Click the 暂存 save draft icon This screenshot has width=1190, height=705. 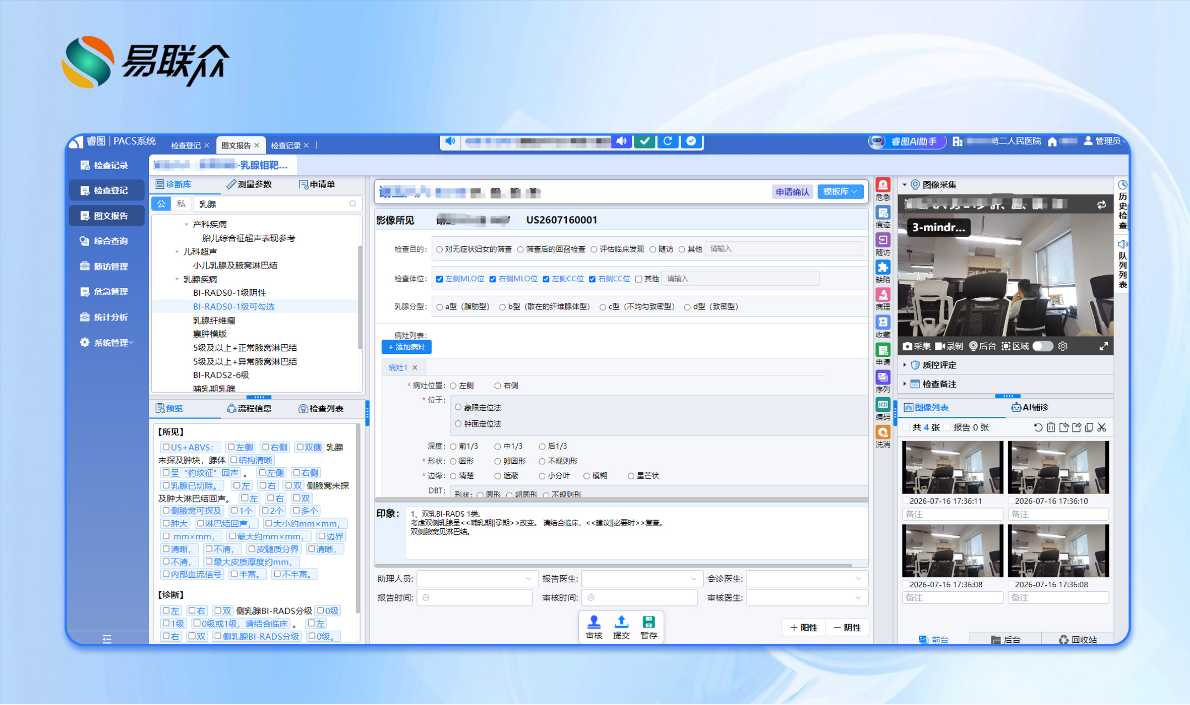coord(649,627)
